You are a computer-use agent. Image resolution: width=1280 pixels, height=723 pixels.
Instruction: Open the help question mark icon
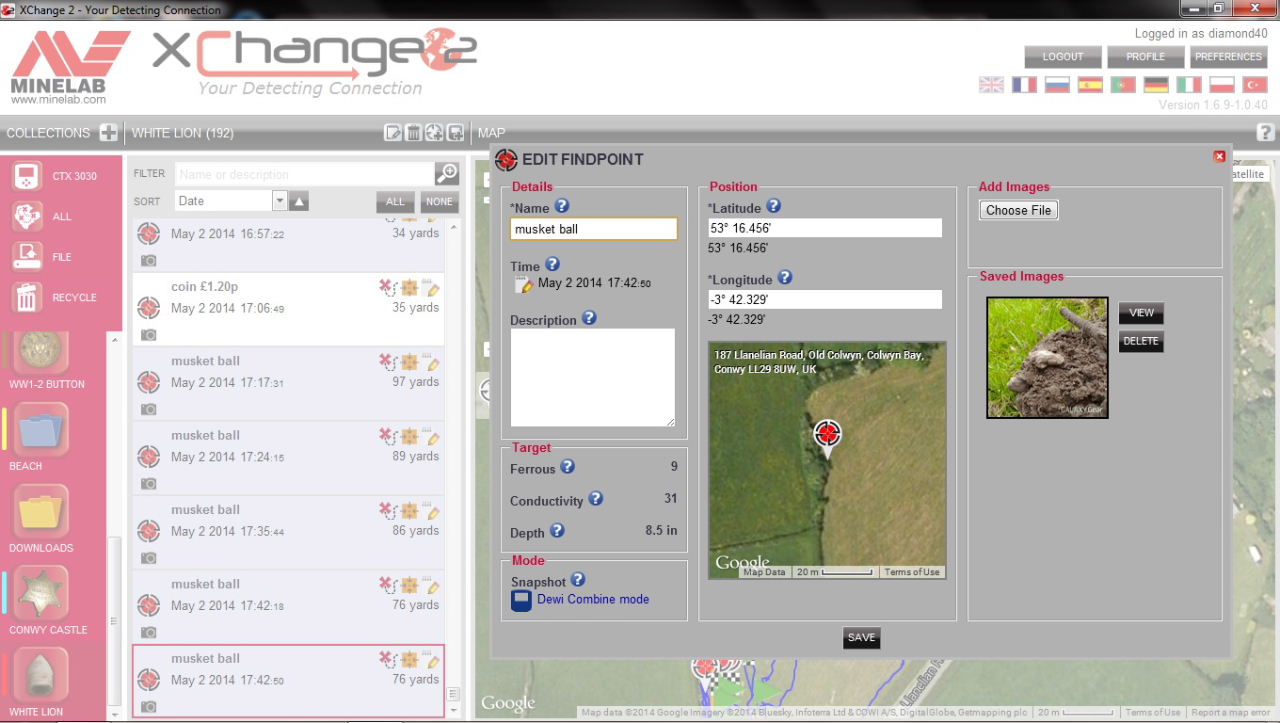pyautogui.click(x=1265, y=132)
